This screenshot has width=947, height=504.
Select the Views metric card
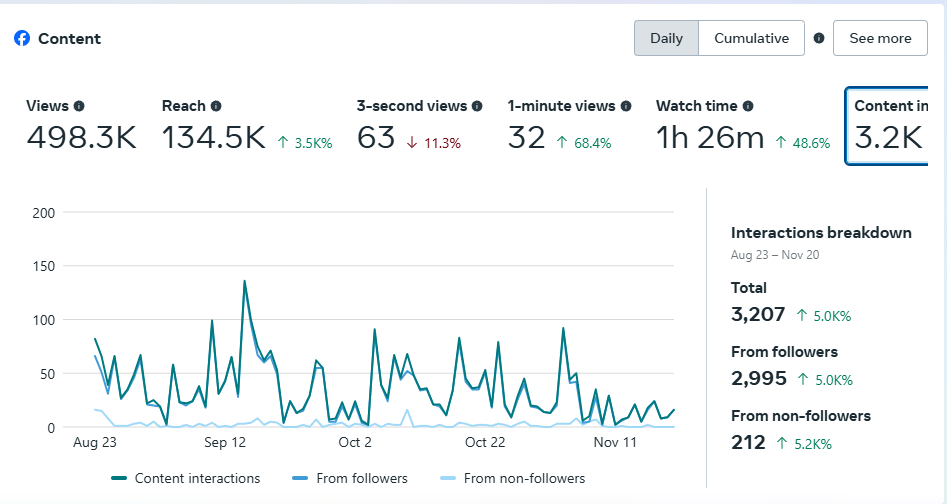click(81, 127)
